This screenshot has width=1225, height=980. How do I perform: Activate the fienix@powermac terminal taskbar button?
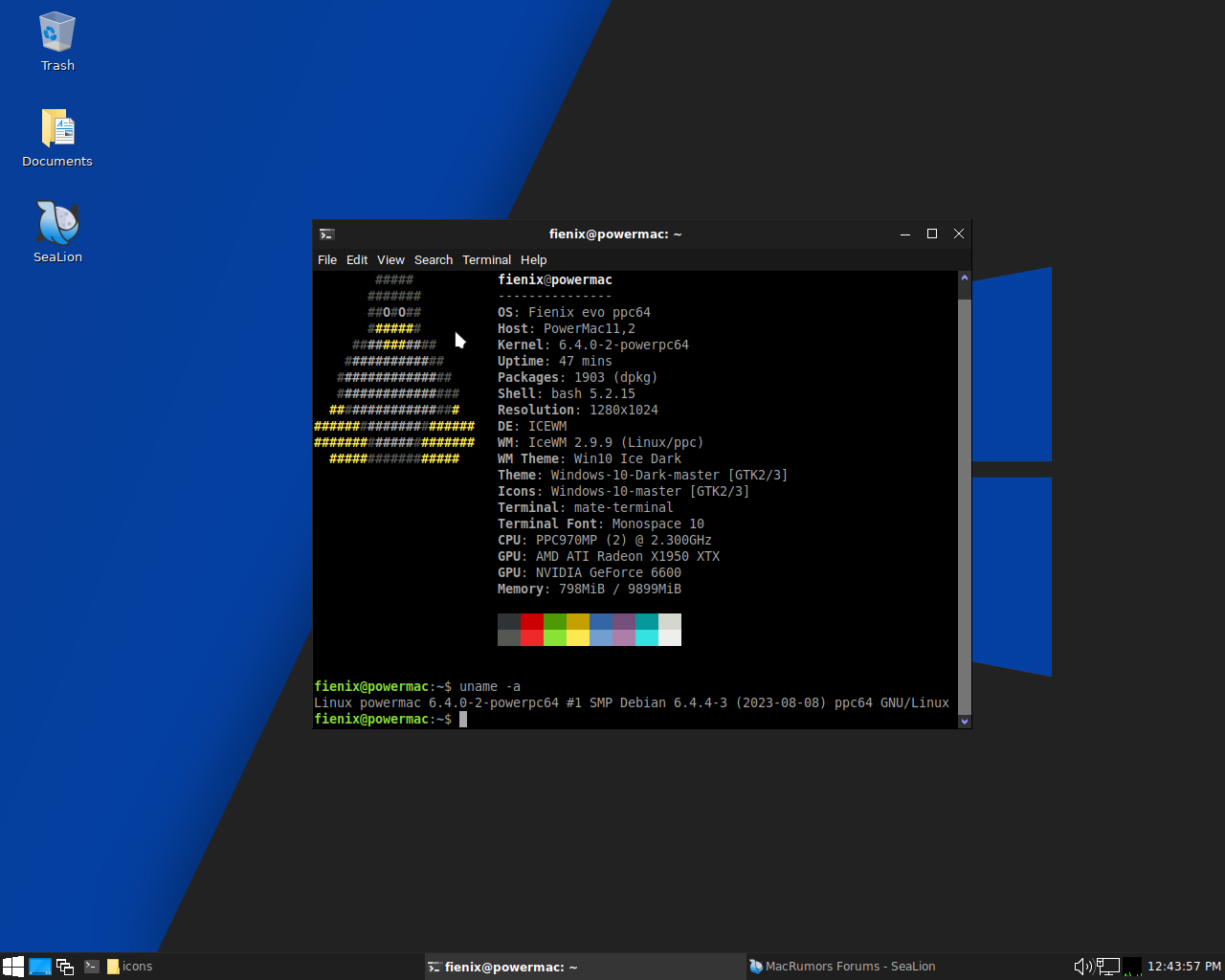click(x=585, y=967)
